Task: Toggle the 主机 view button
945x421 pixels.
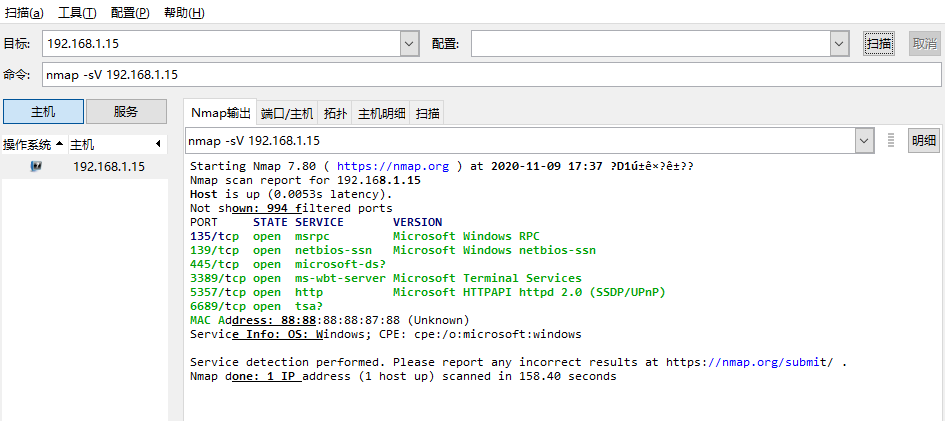Action: [43, 111]
